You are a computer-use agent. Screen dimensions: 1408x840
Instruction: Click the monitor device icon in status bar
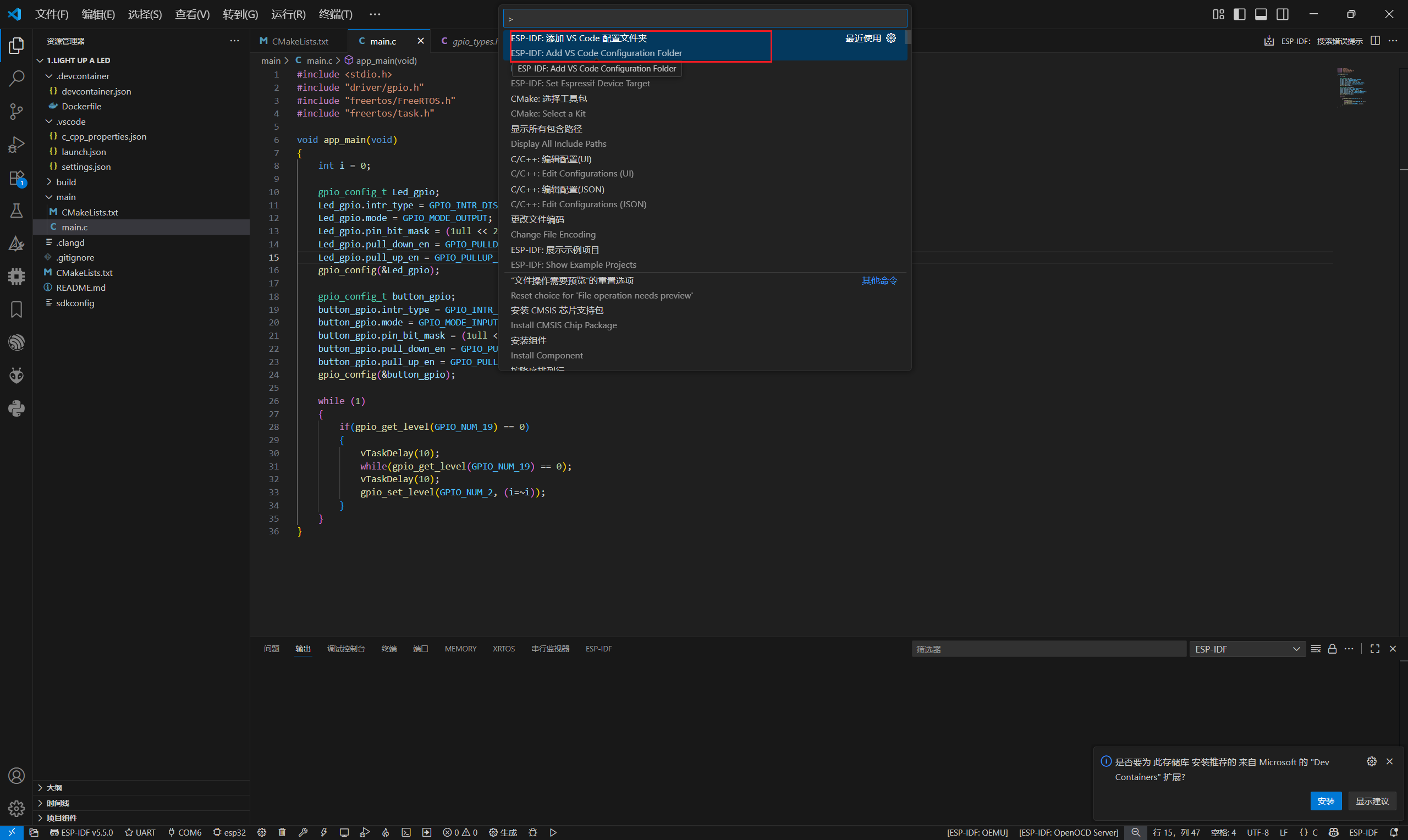(x=344, y=832)
